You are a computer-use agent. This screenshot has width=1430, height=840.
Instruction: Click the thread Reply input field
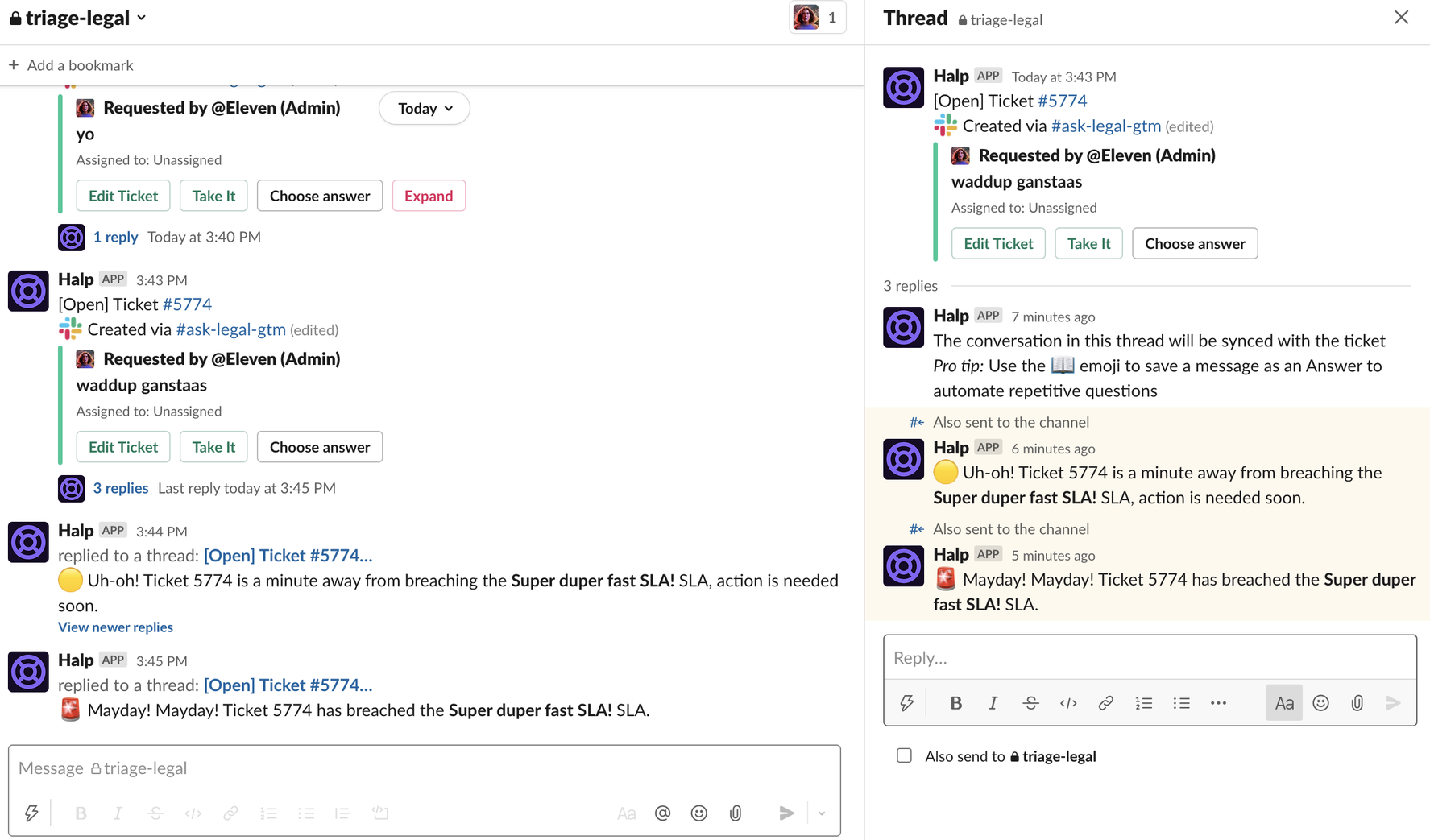pos(1150,658)
